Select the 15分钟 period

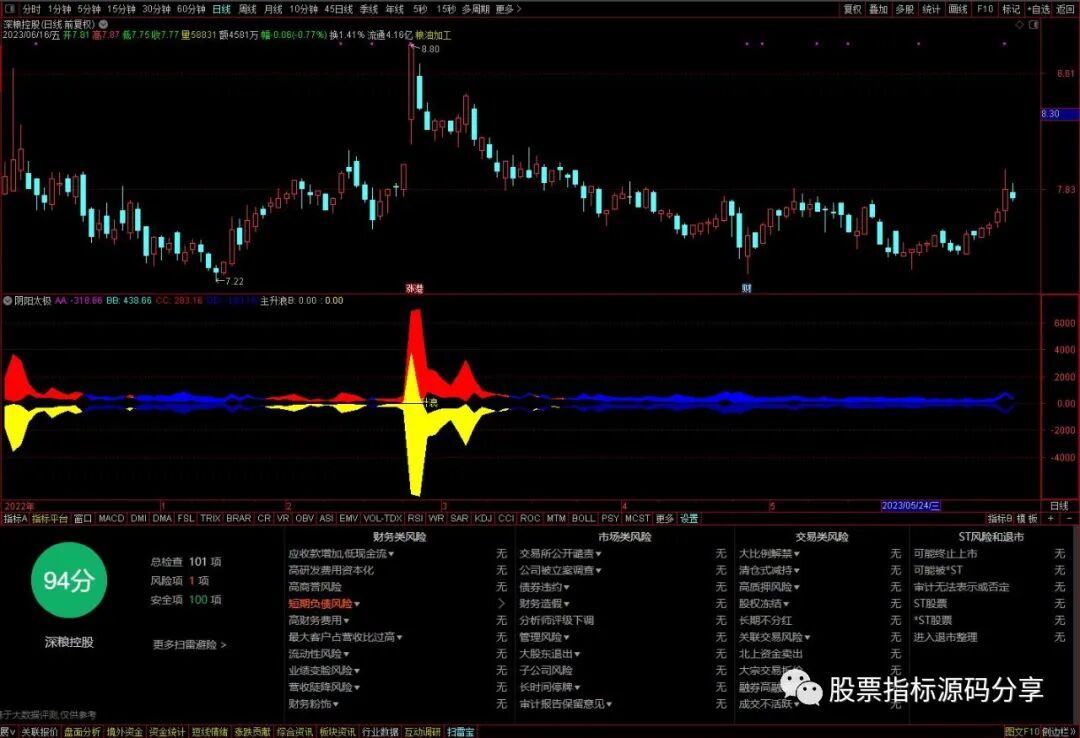[x=121, y=9]
